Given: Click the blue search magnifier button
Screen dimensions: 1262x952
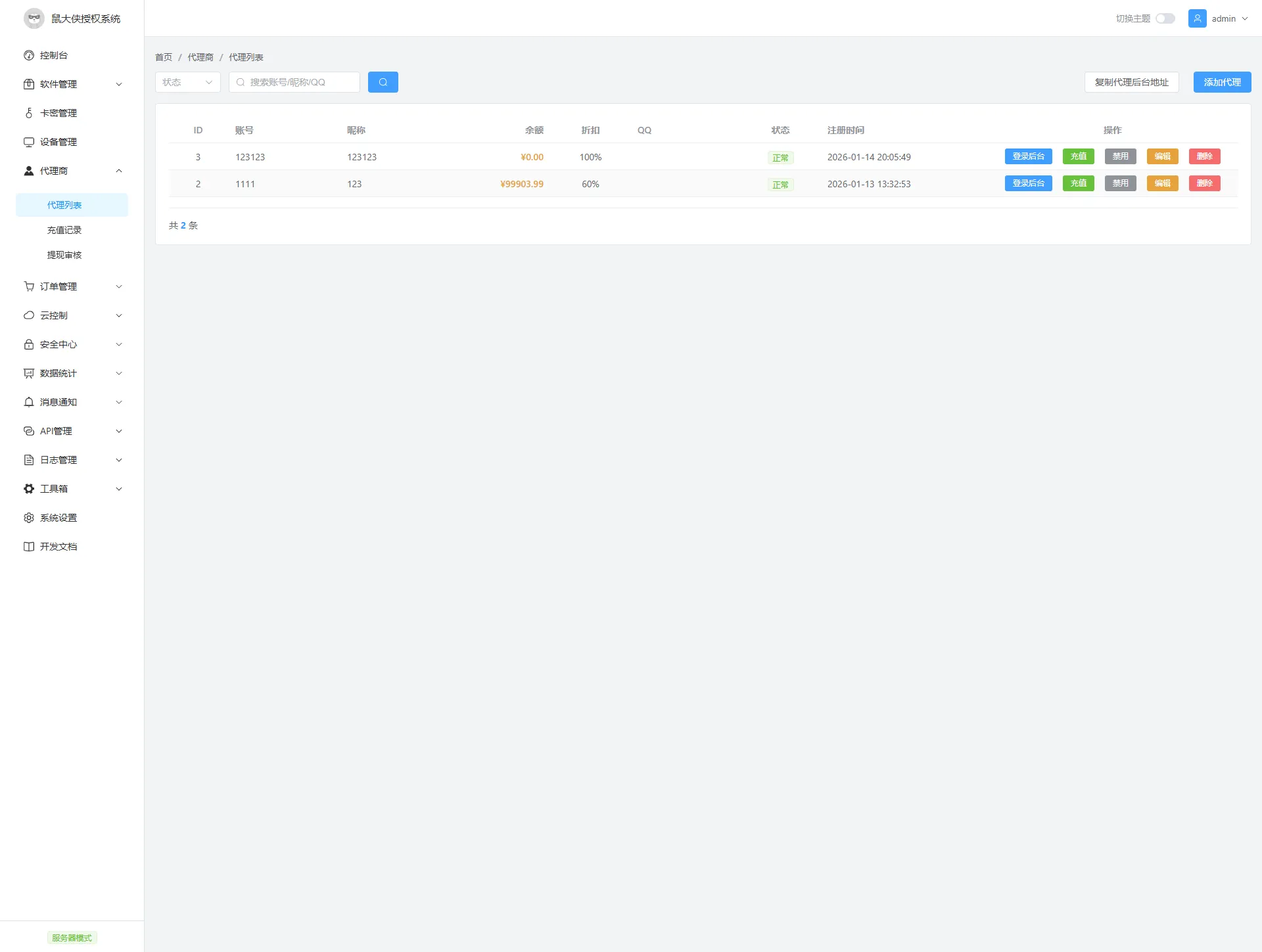Looking at the screenshot, I should [383, 82].
